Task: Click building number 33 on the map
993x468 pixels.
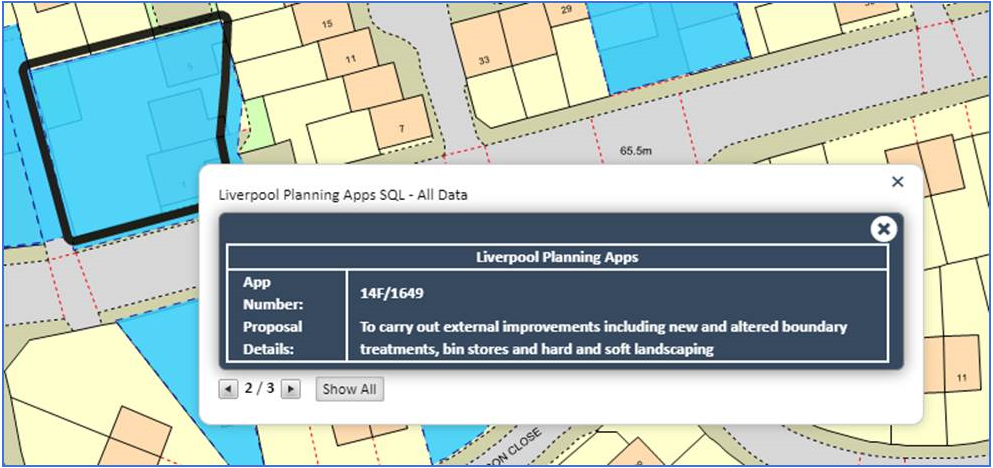Action: [484, 60]
